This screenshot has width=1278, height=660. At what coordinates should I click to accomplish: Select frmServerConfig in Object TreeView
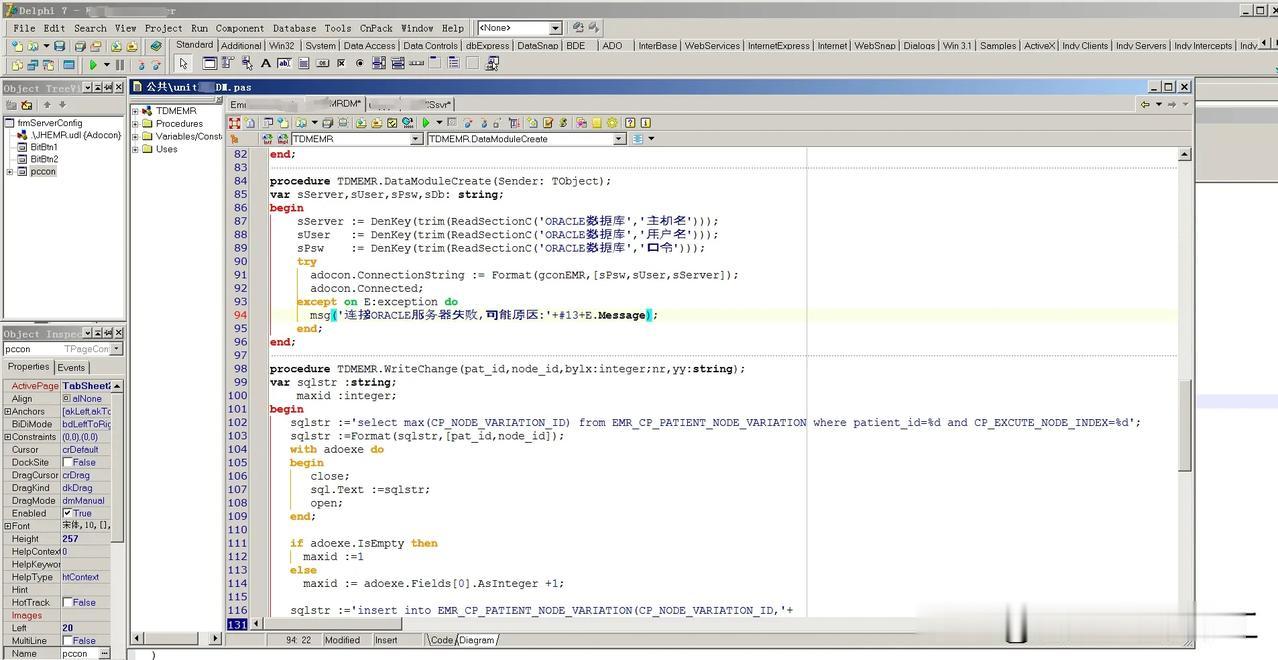pyautogui.click(x=50, y=123)
